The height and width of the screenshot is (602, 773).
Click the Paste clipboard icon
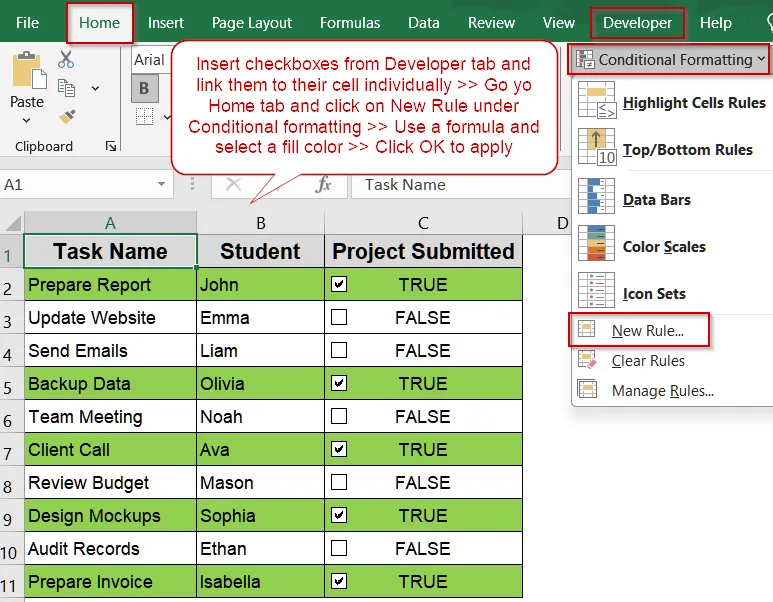click(29, 71)
